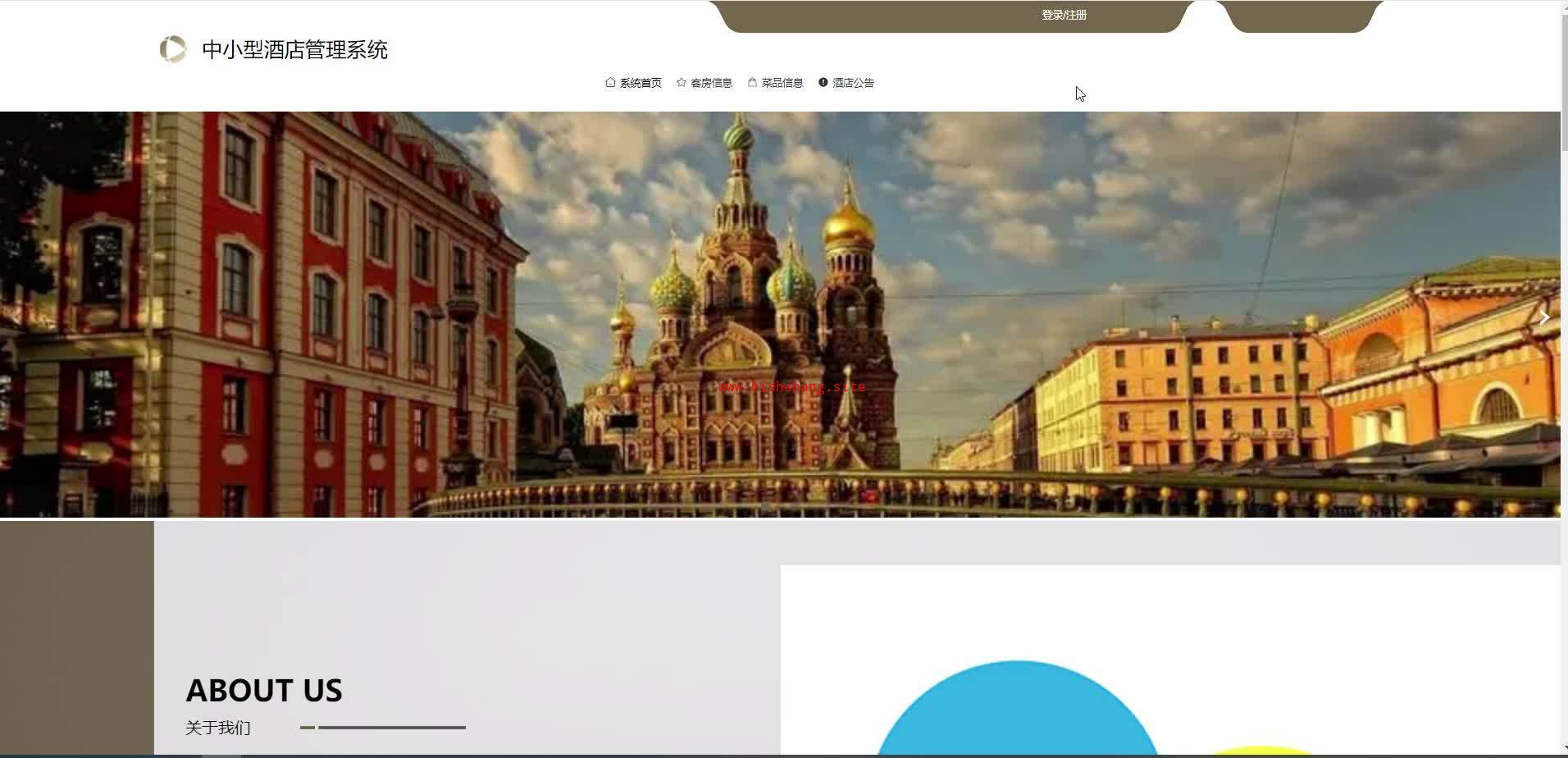Click the ABOUT US heading
Screen dimensions: 1568x758
click(264, 690)
